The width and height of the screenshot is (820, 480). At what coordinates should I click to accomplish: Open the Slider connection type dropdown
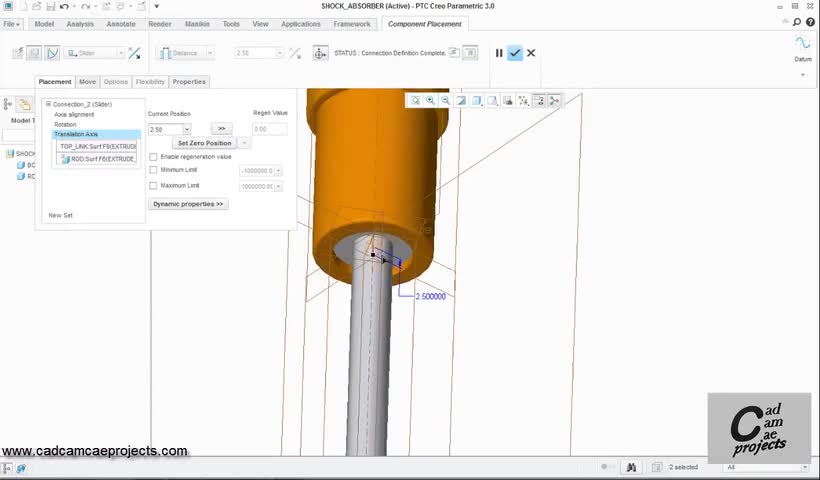[121, 53]
